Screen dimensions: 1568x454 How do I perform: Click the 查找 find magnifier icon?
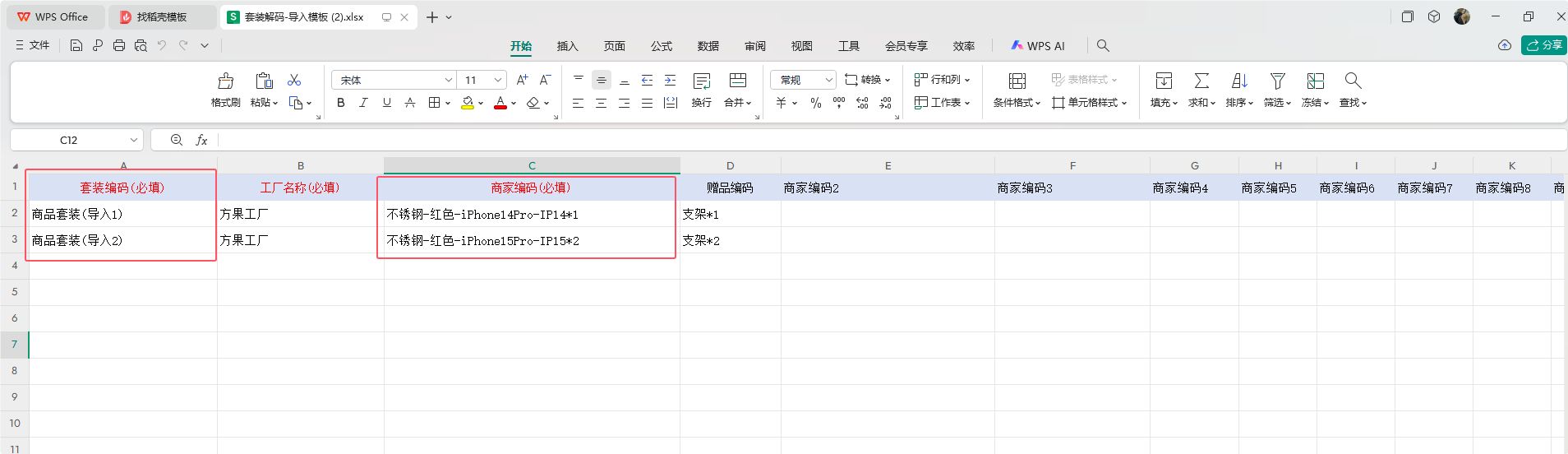tap(1353, 81)
